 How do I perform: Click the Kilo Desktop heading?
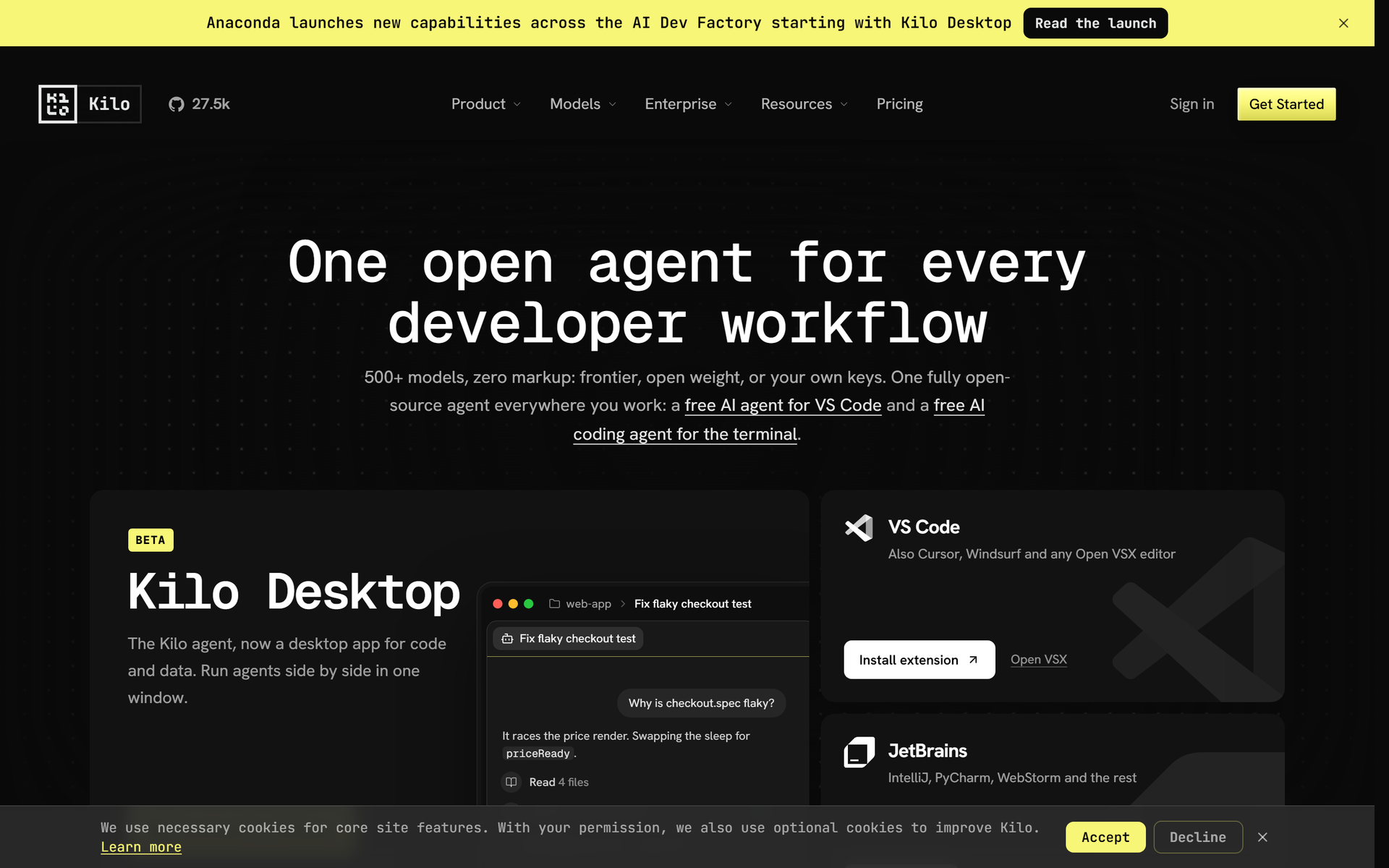coord(294,592)
